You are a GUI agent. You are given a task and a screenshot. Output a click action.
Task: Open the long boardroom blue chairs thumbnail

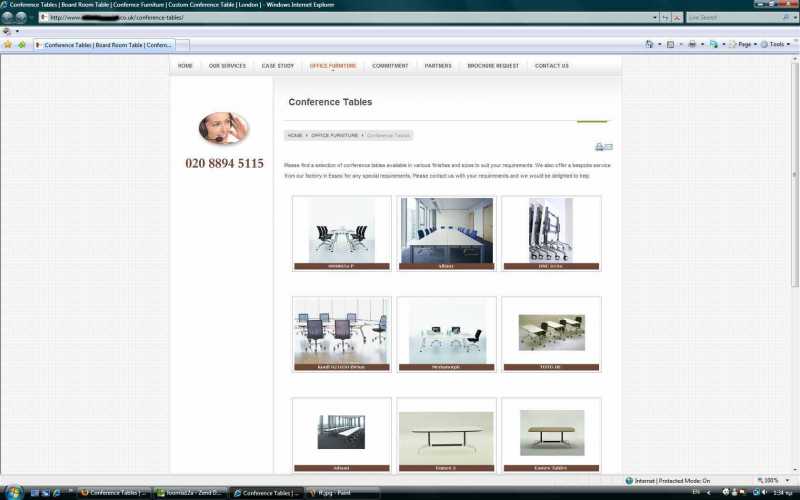point(446,233)
